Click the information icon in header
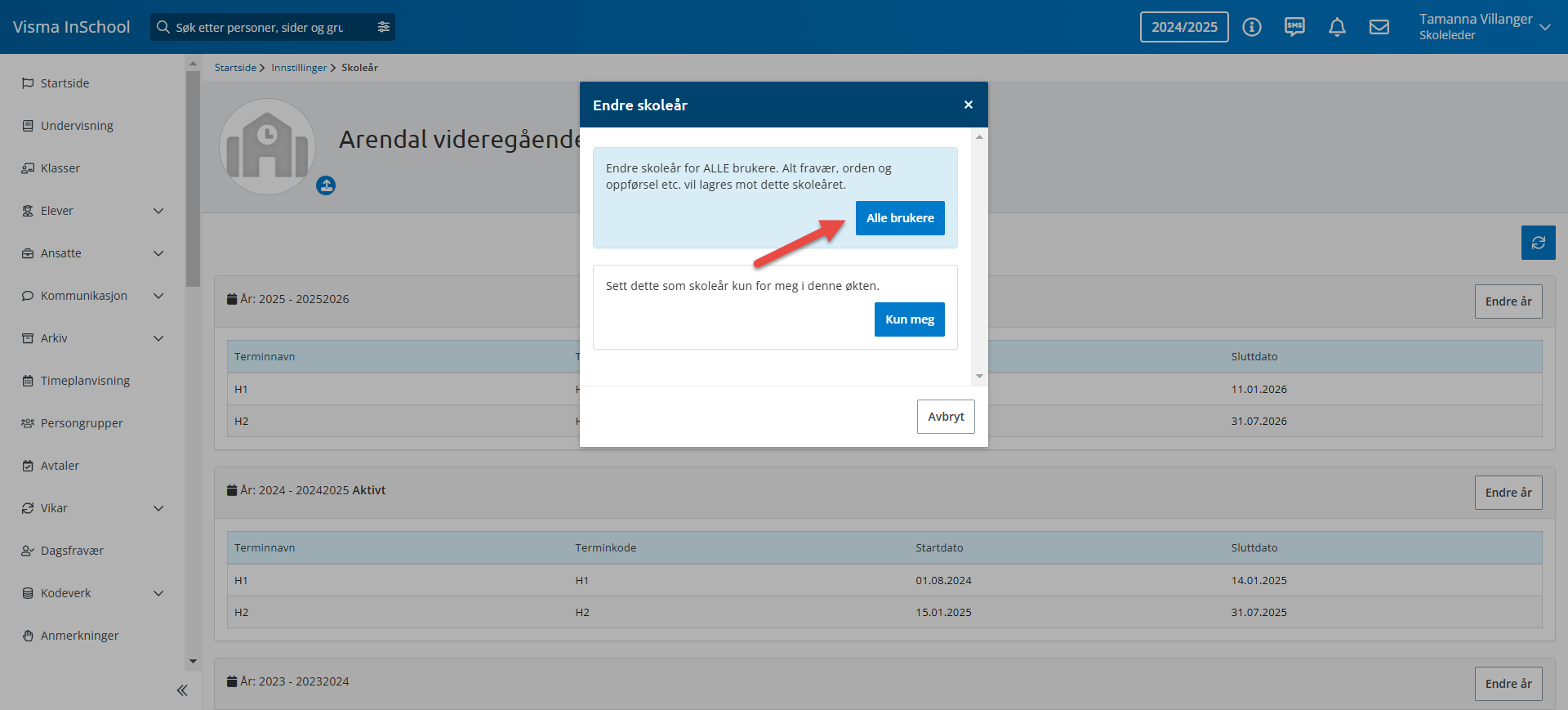Viewport: 1568px width, 710px height. [x=1251, y=27]
